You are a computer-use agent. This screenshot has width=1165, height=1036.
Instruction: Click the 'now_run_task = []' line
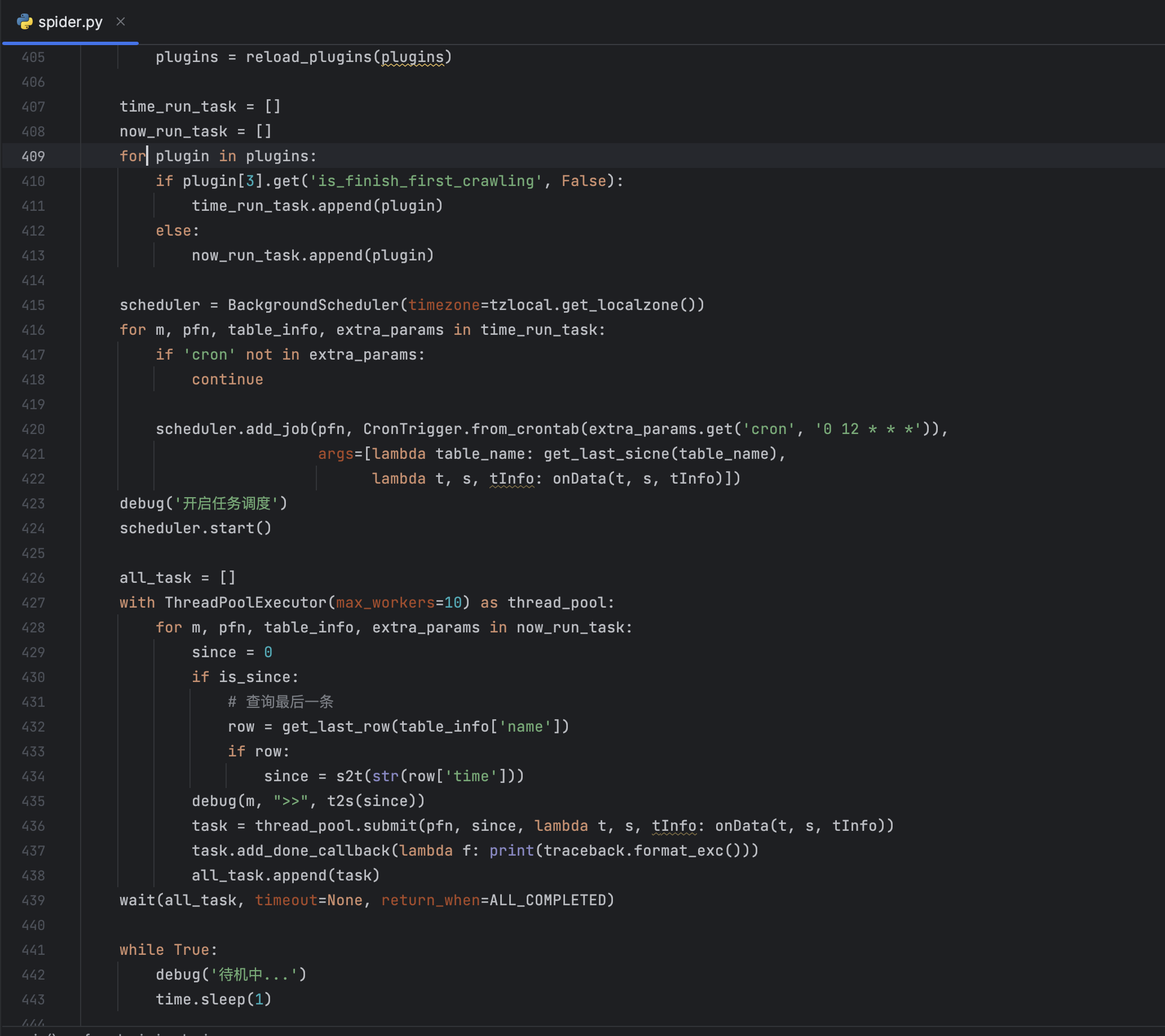coord(196,132)
